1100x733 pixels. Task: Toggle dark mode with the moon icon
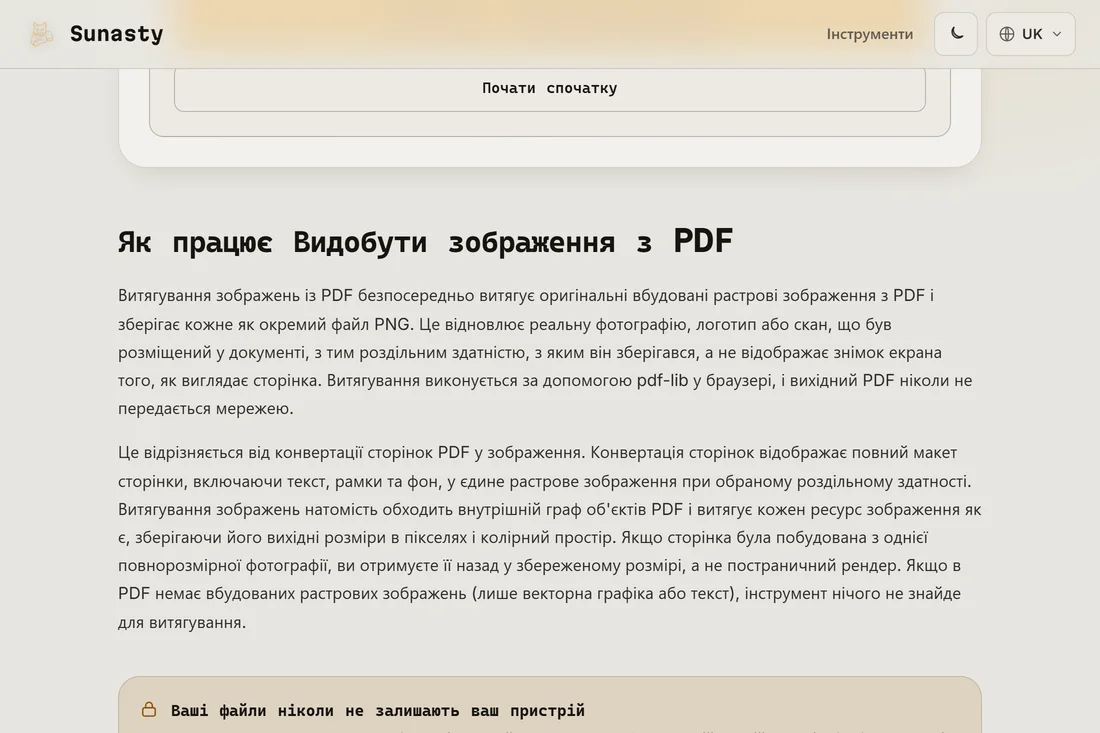pyautogui.click(x=955, y=34)
